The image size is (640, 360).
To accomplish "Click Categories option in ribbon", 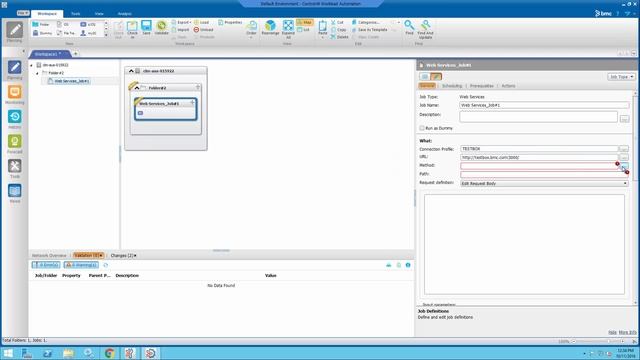I will point(366,22).
